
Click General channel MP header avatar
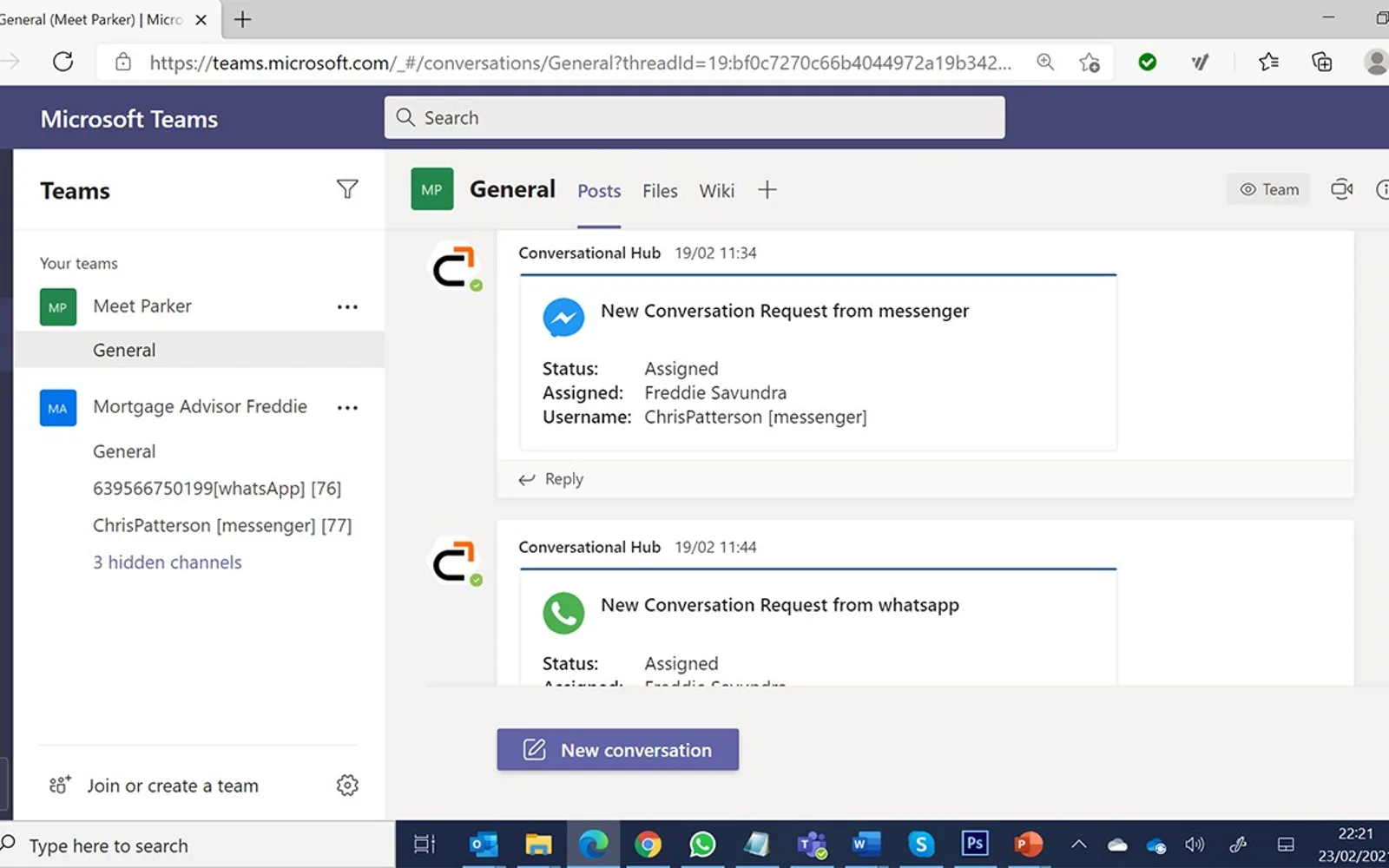pyautogui.click(x=432, y=189)
